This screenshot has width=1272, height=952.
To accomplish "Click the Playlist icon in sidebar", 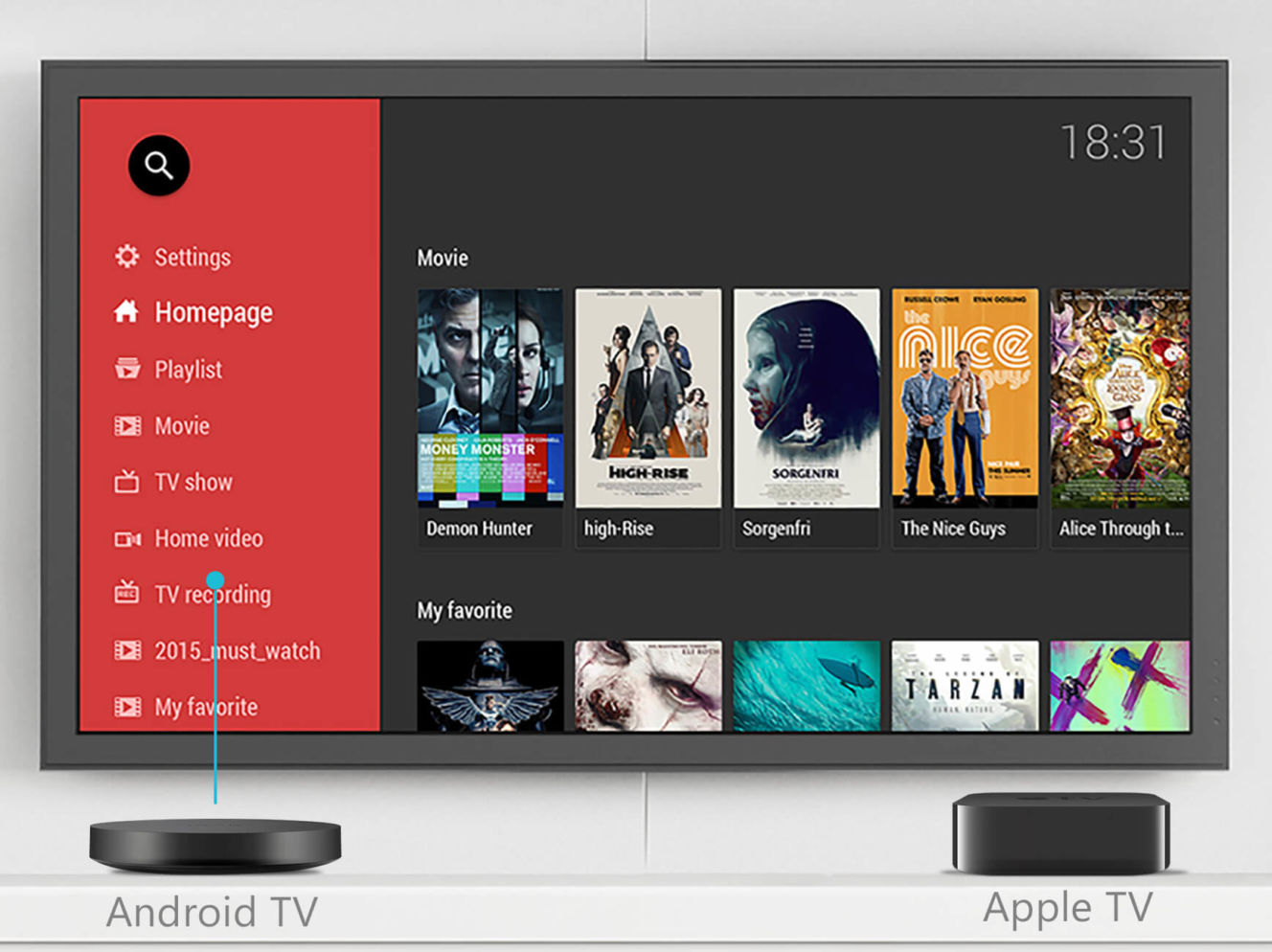I will coord(126,369).
